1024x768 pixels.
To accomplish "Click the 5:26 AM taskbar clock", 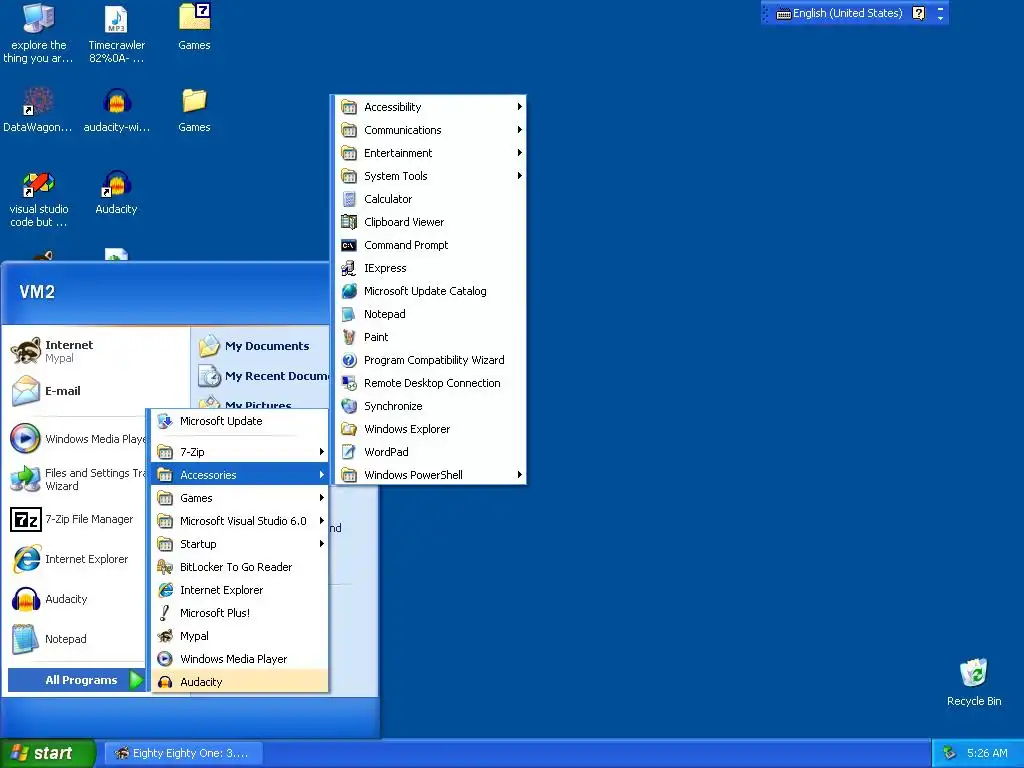I will coord(987,753).
